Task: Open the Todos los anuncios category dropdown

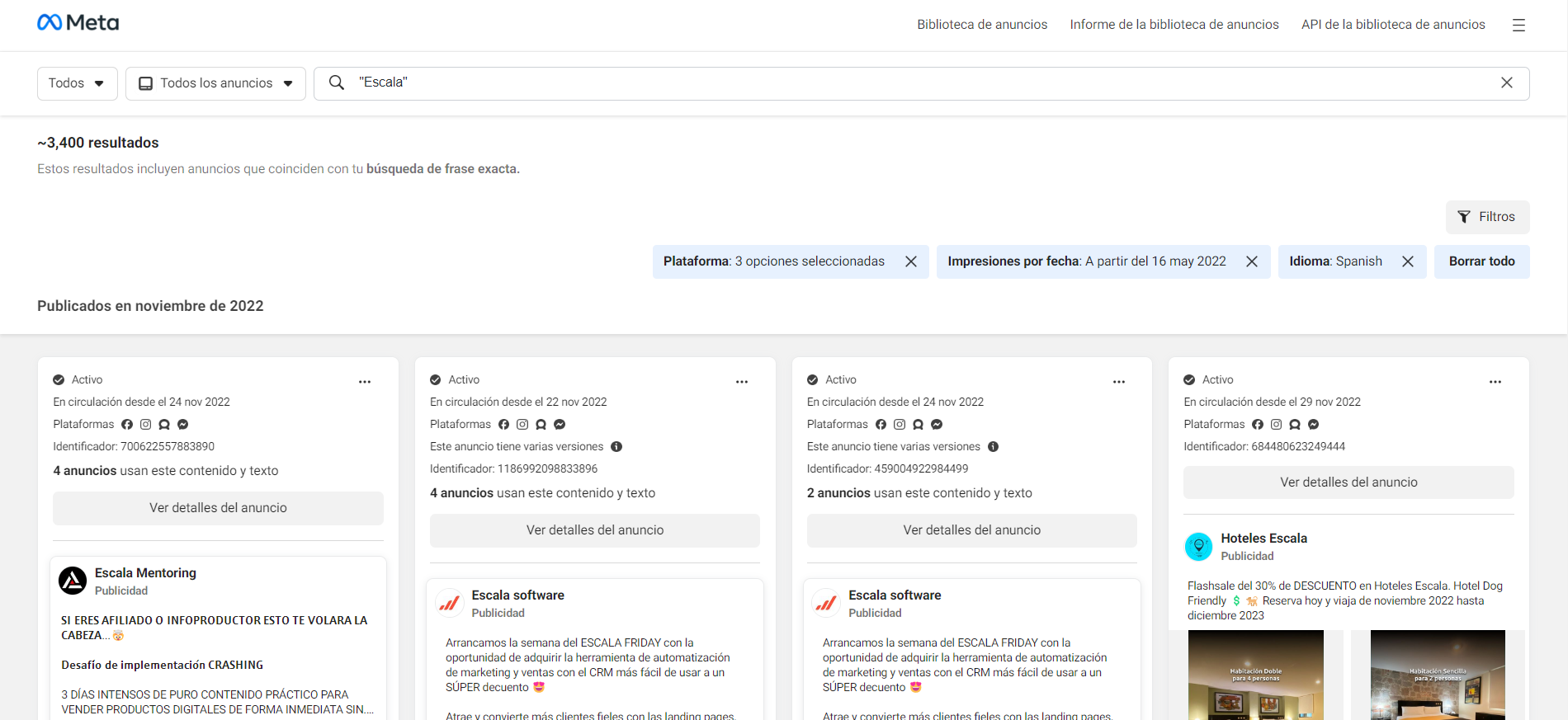Action: click(x=215, y=83)
